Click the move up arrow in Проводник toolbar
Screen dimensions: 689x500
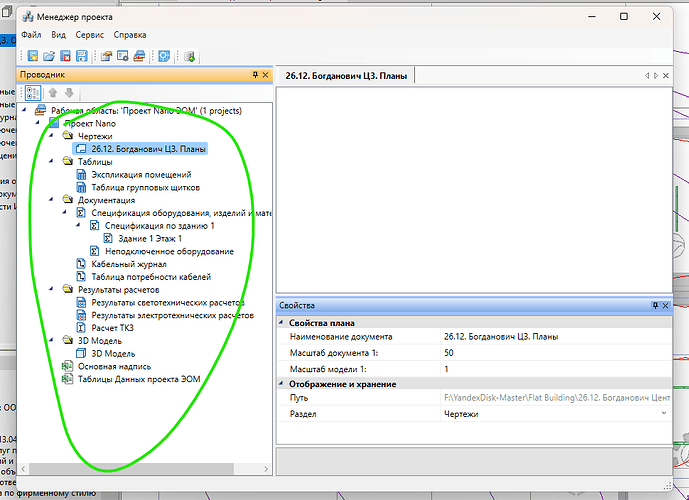pos(53,93)
